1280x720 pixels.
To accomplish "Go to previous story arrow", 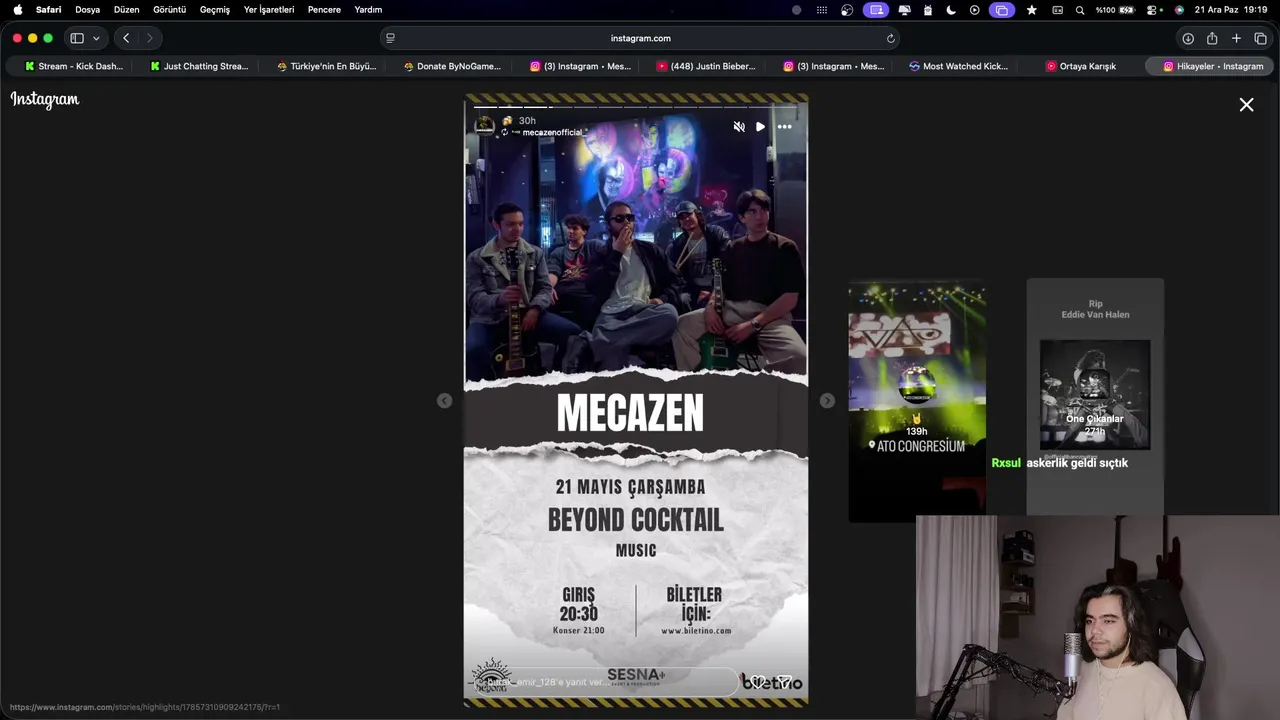I will 444,400.
